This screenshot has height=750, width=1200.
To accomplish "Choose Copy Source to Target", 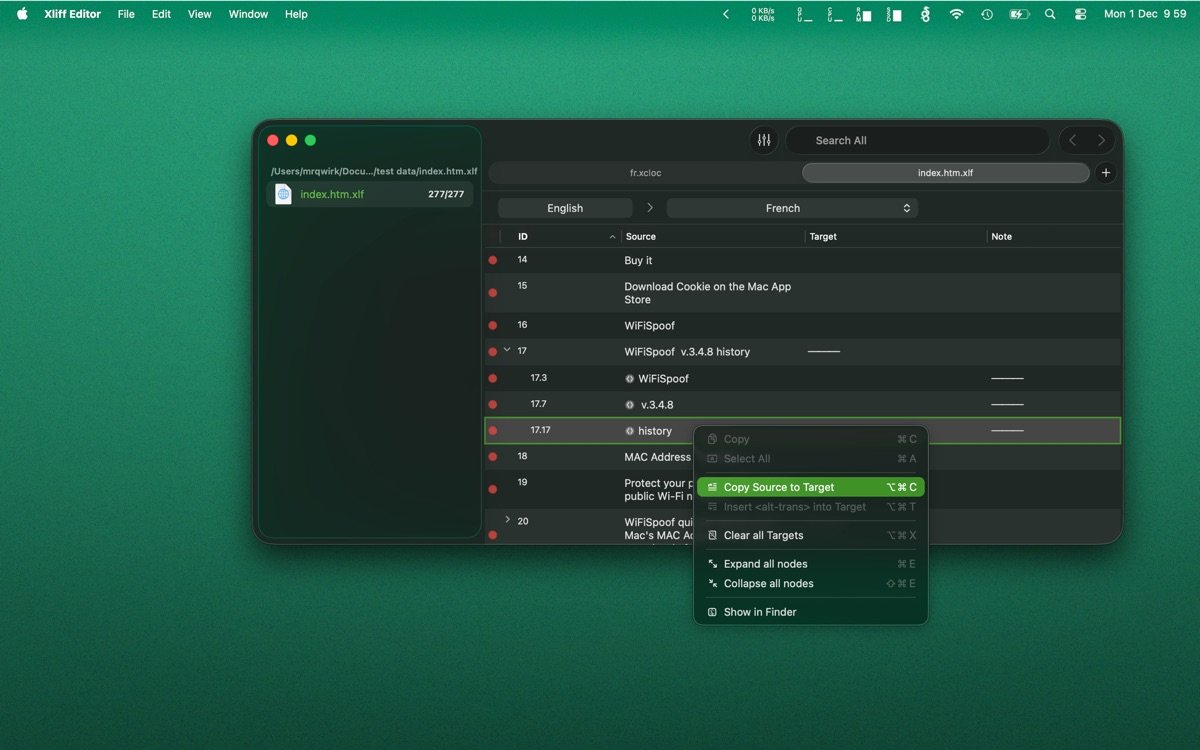I will point(779,487).
